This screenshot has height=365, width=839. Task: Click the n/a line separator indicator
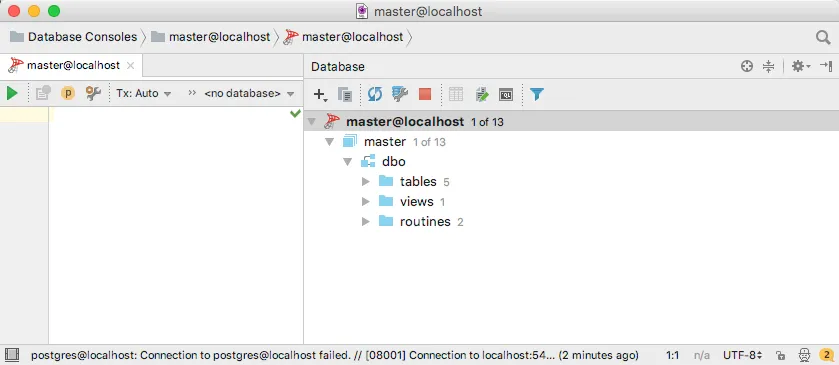(701, 355)
